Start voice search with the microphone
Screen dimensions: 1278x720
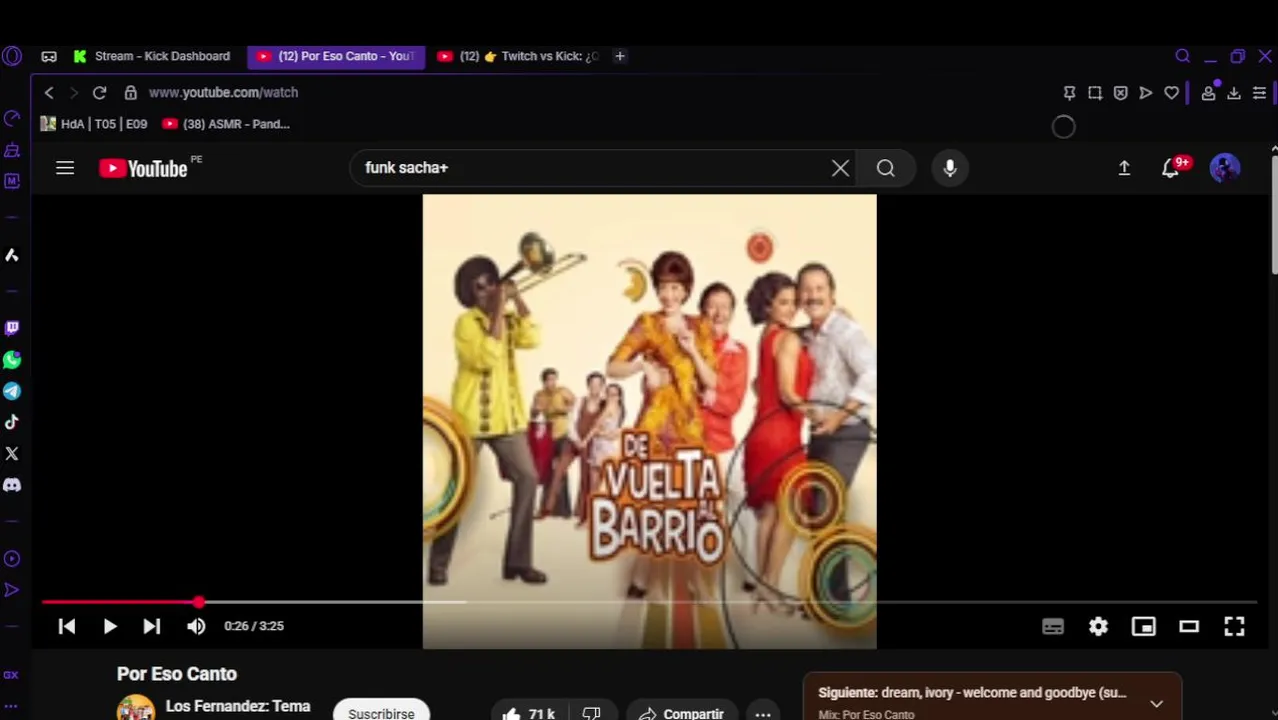tap(950, 168)
